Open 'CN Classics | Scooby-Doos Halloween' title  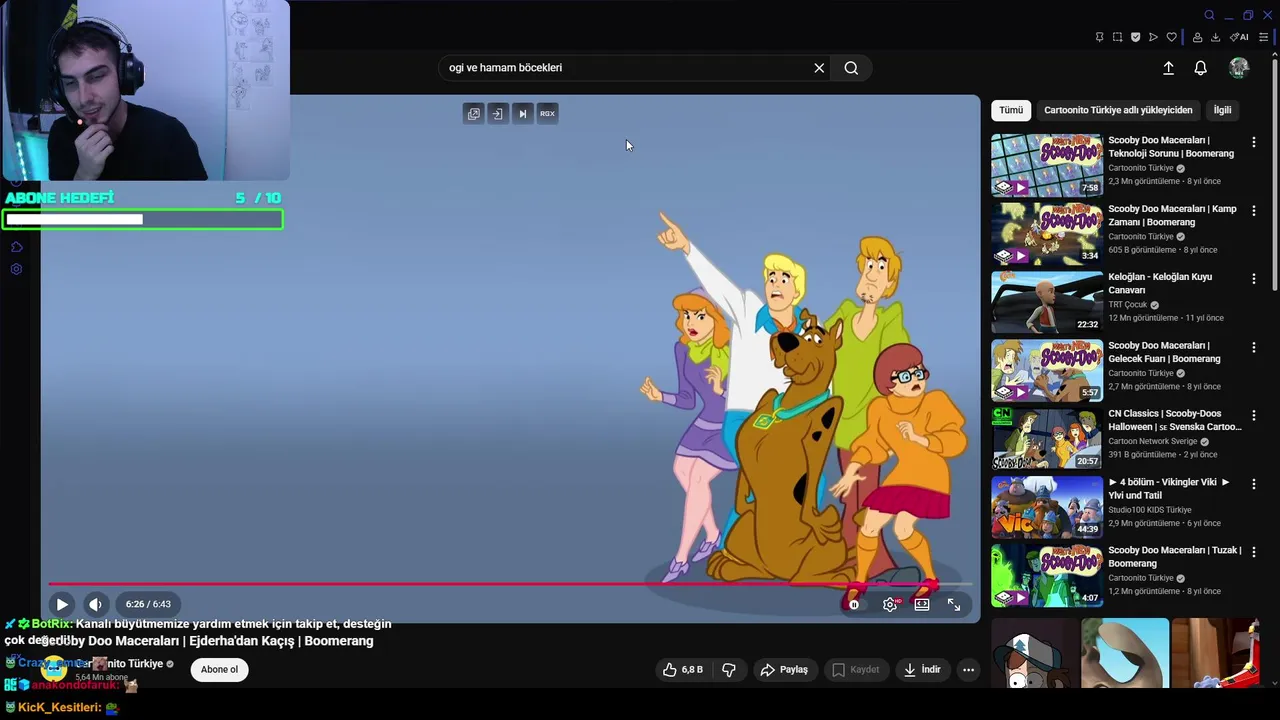pos(1174,420)
